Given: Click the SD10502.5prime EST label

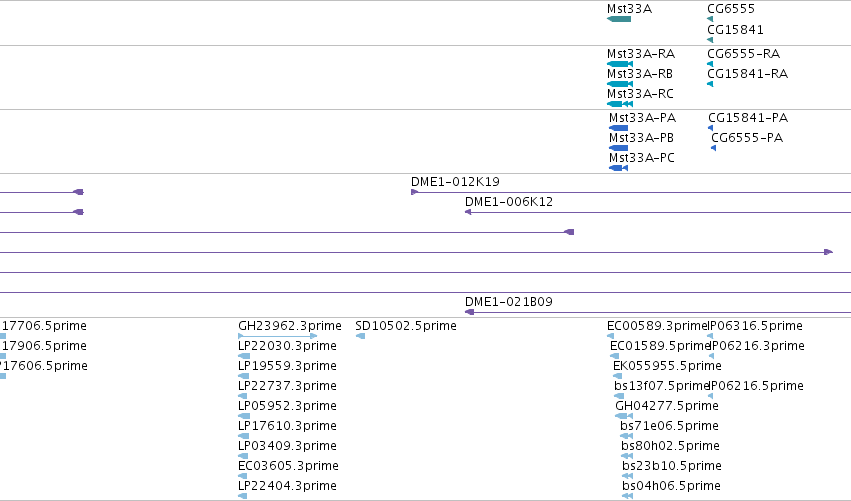Looking at the screenshot, I should pyautogui.click(x=405, y=326).
